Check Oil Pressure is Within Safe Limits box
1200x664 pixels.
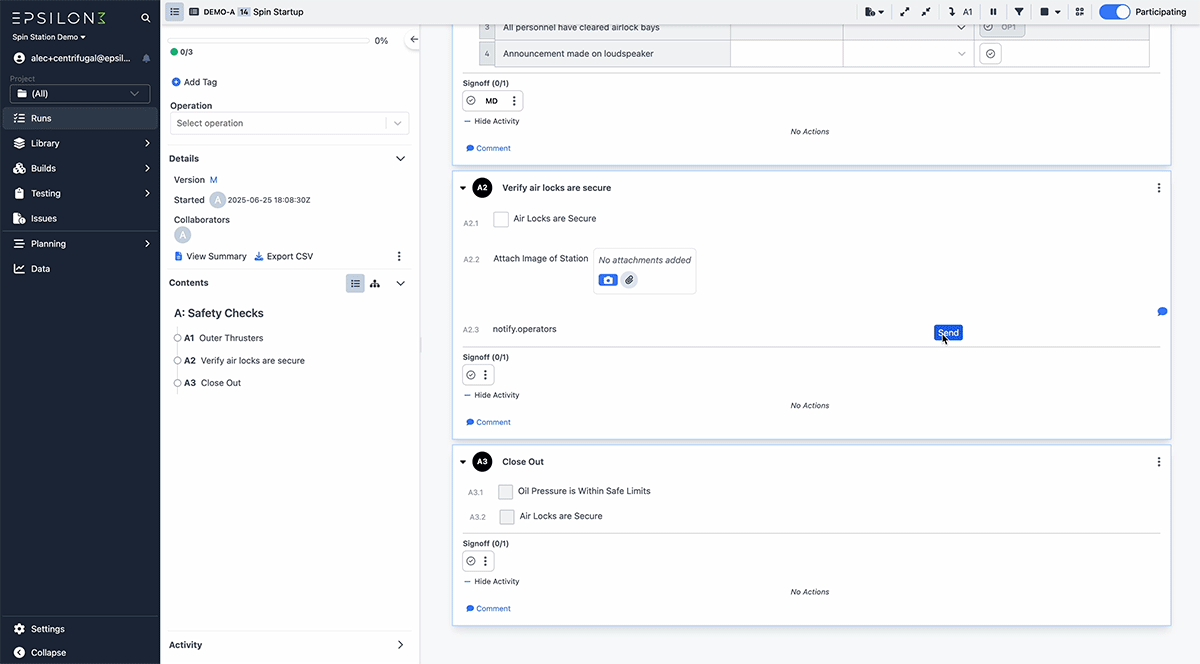tap(506, 492)
